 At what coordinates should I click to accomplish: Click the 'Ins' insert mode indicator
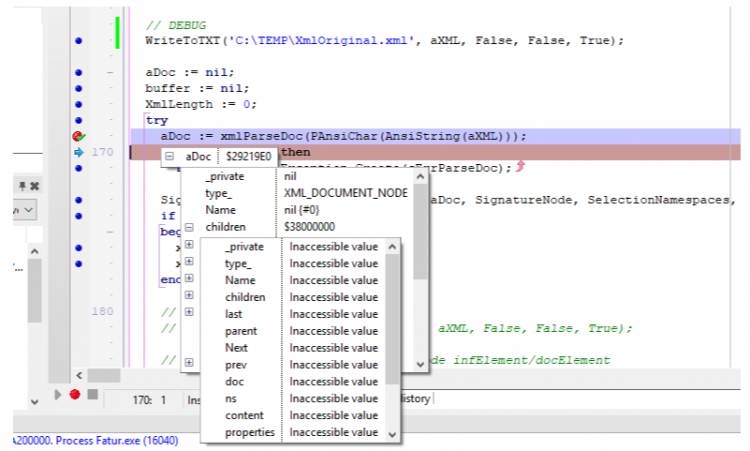pyautogui.click(x=194, y=400)
